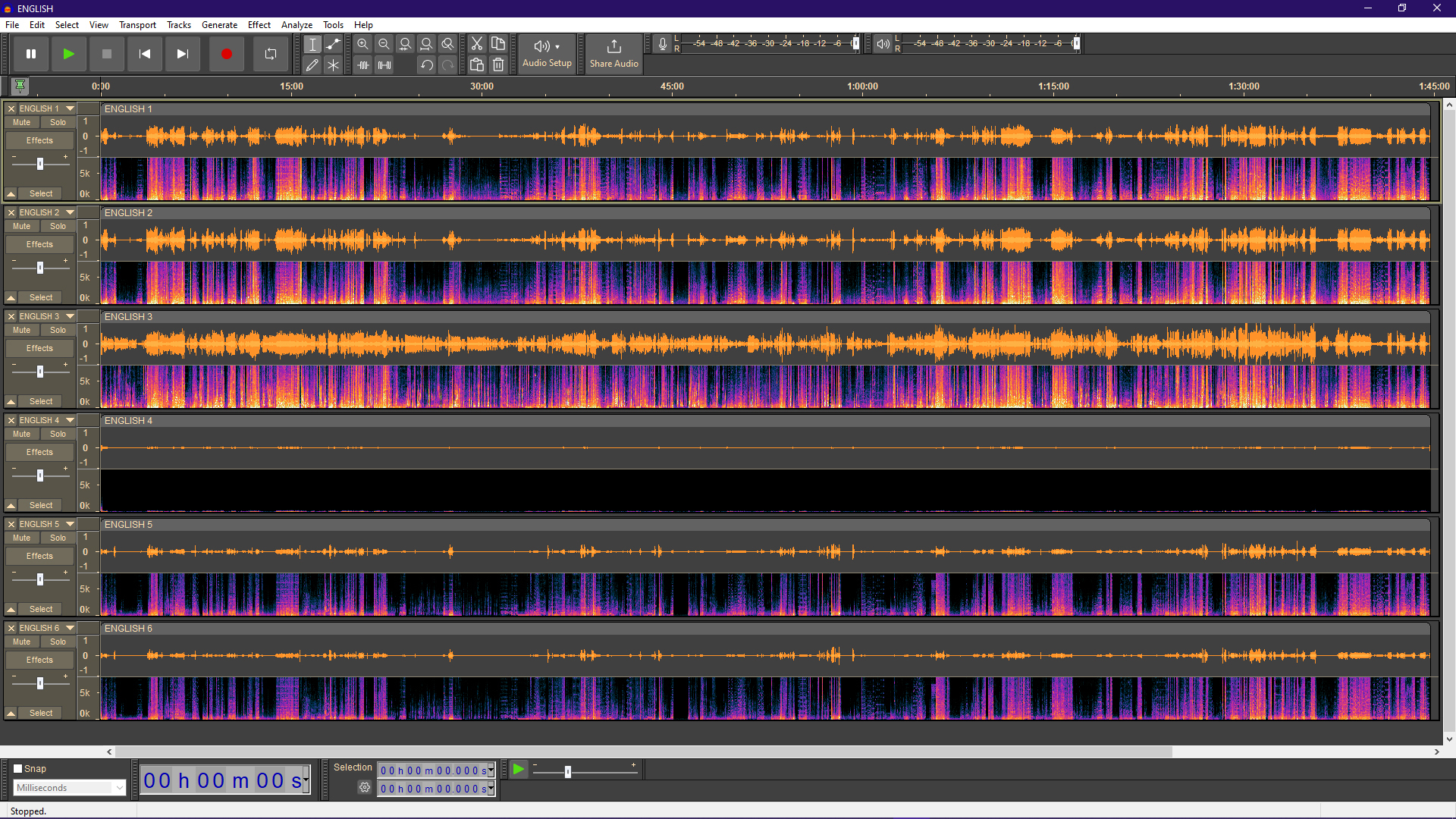Viewport: 1456px width, 819px height.
Task: Click the microphone record meter icon
Action: [663, 44]
